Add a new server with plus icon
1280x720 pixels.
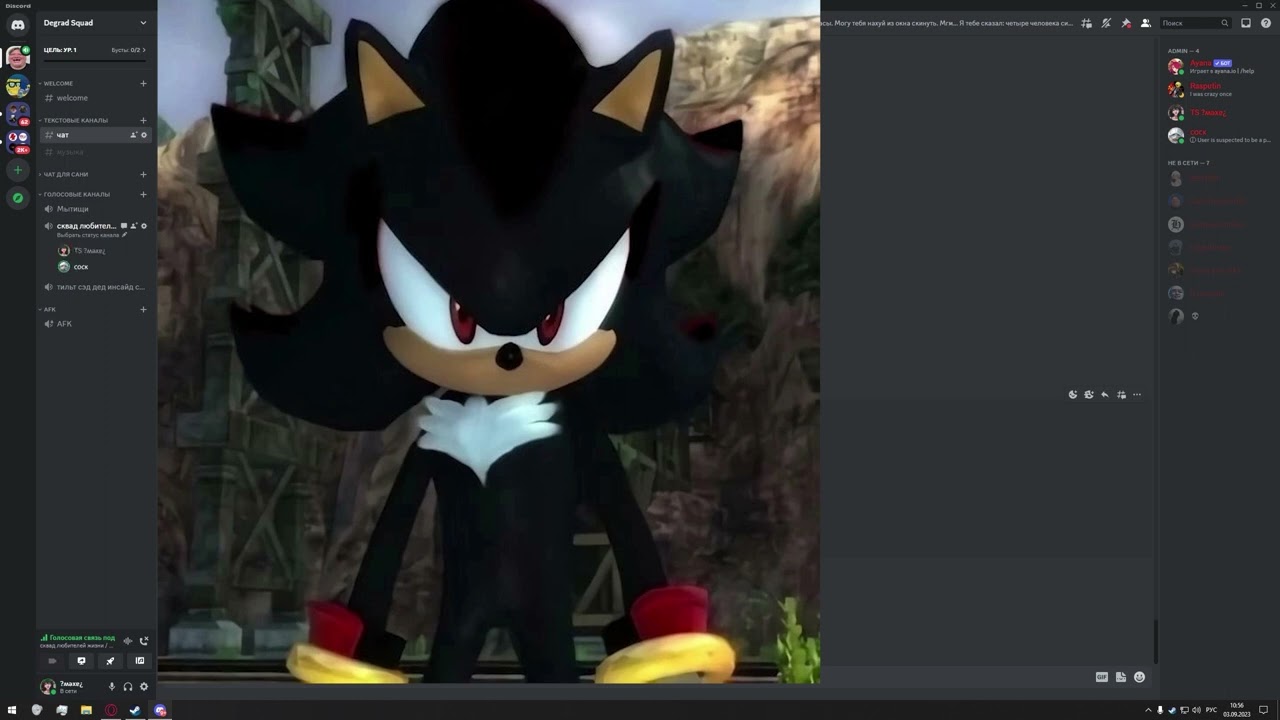(17, 170)
